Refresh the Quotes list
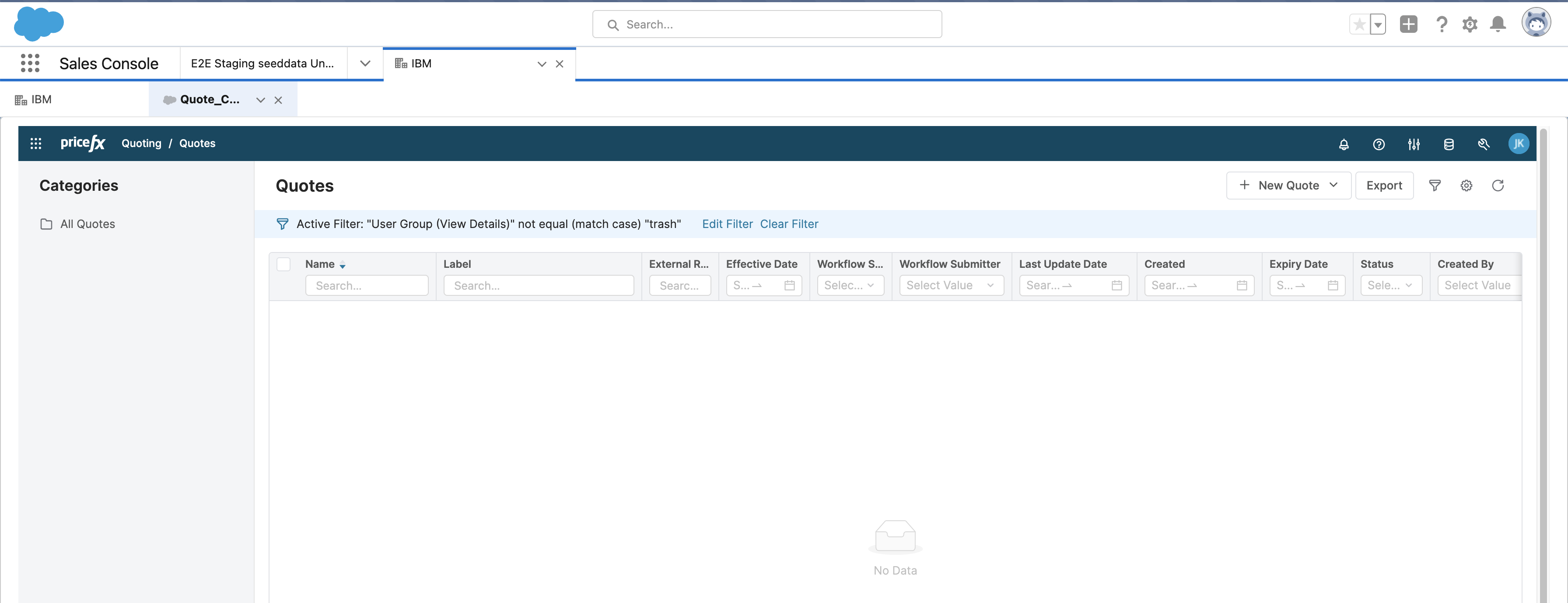Screen dimensions: 1568x603 pos(1498,185)
